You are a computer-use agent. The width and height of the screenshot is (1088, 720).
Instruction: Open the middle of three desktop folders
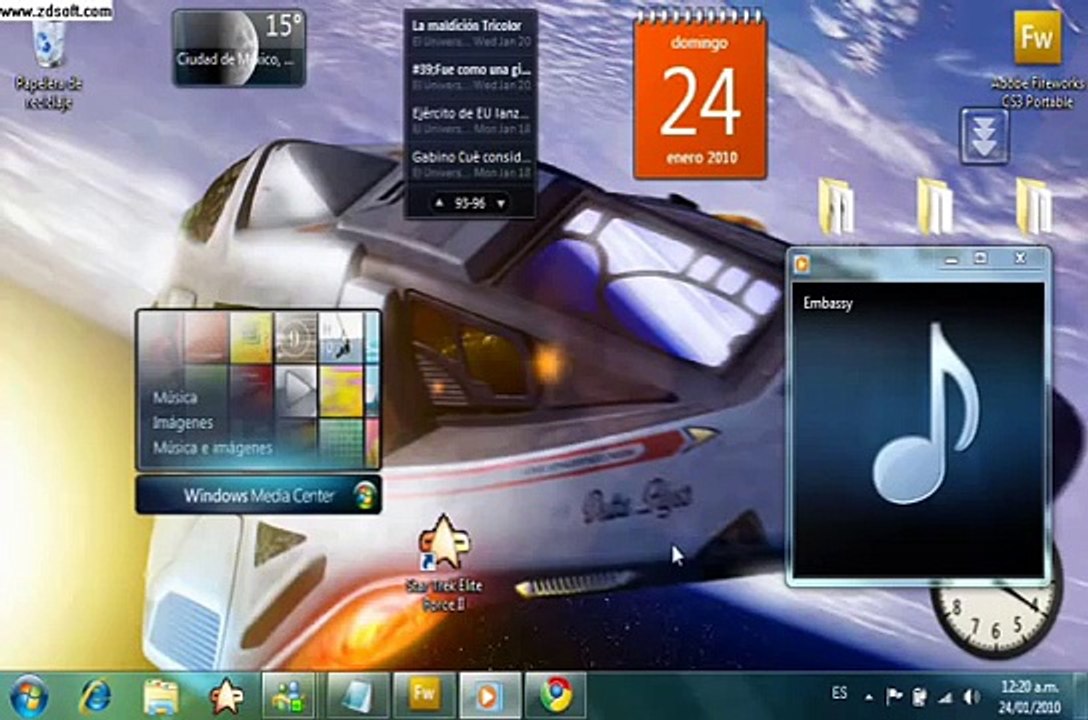tap(935, 205)
